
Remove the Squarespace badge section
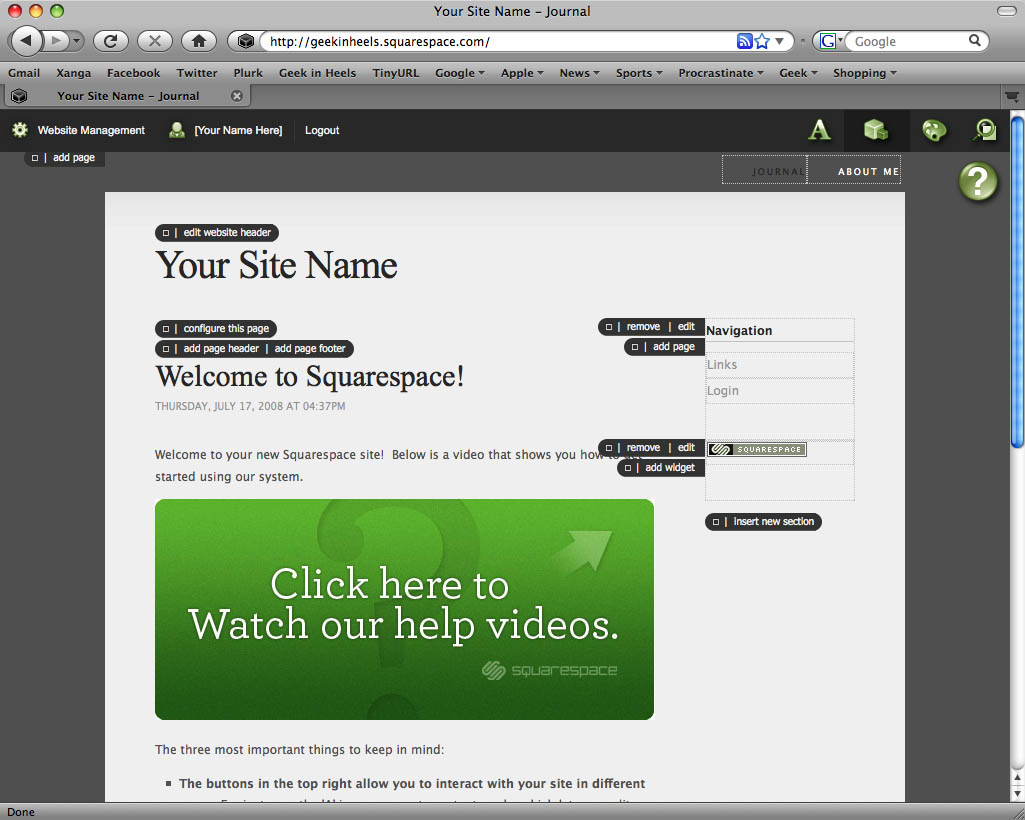(x=643, y=447)
